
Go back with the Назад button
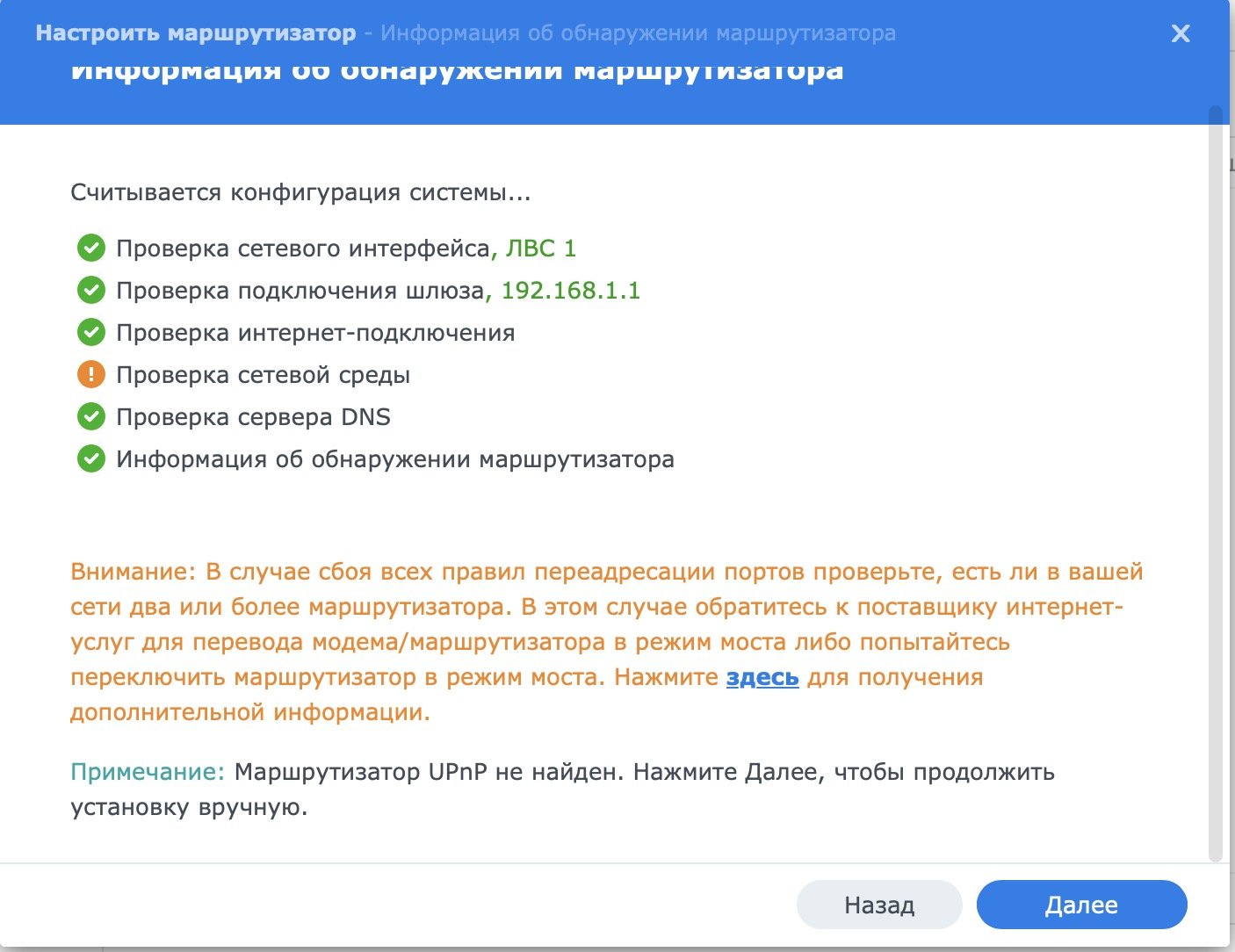coord(879,905)
